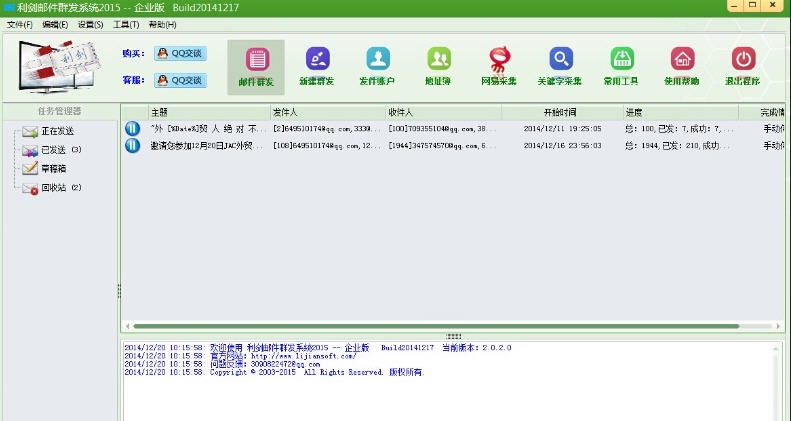The image size is (791, 421).
Task: Click the log line starting with 欢迎使用
Action: (318, 348)
